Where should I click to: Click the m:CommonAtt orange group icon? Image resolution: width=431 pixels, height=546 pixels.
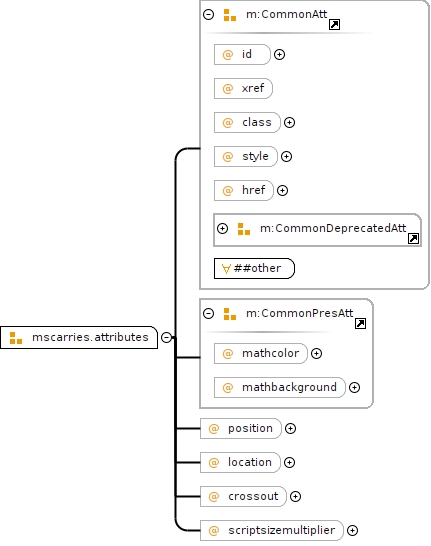[x=230, y=15]
